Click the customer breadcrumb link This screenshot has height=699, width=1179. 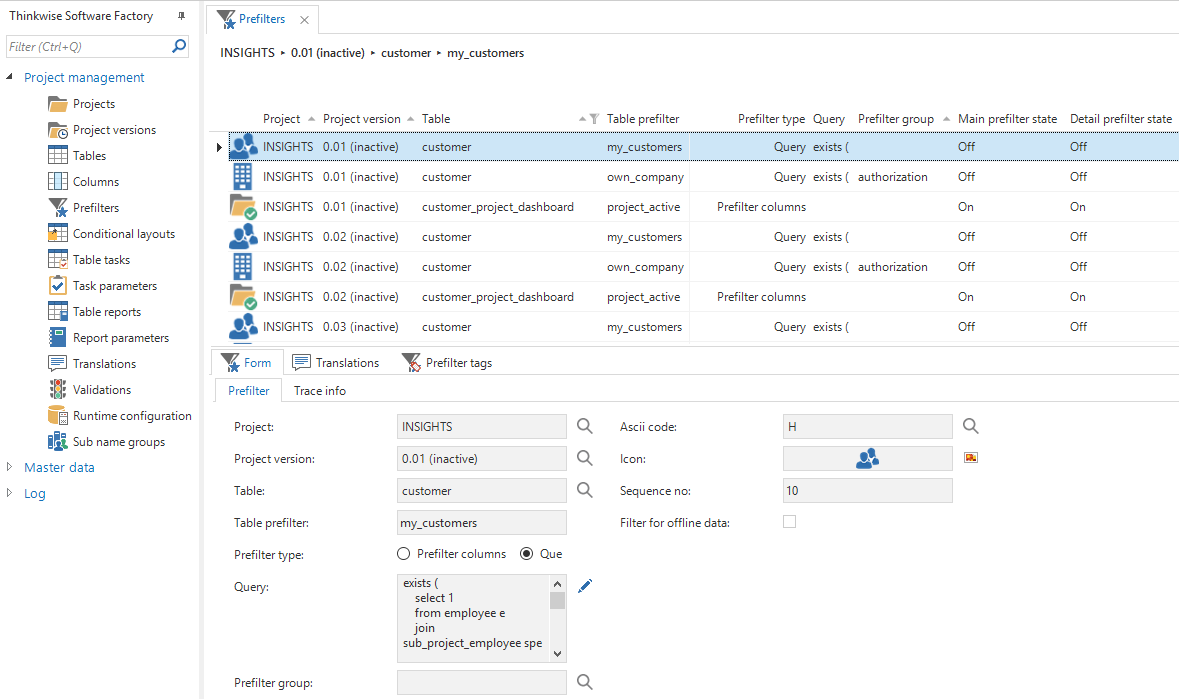(406, 53)
